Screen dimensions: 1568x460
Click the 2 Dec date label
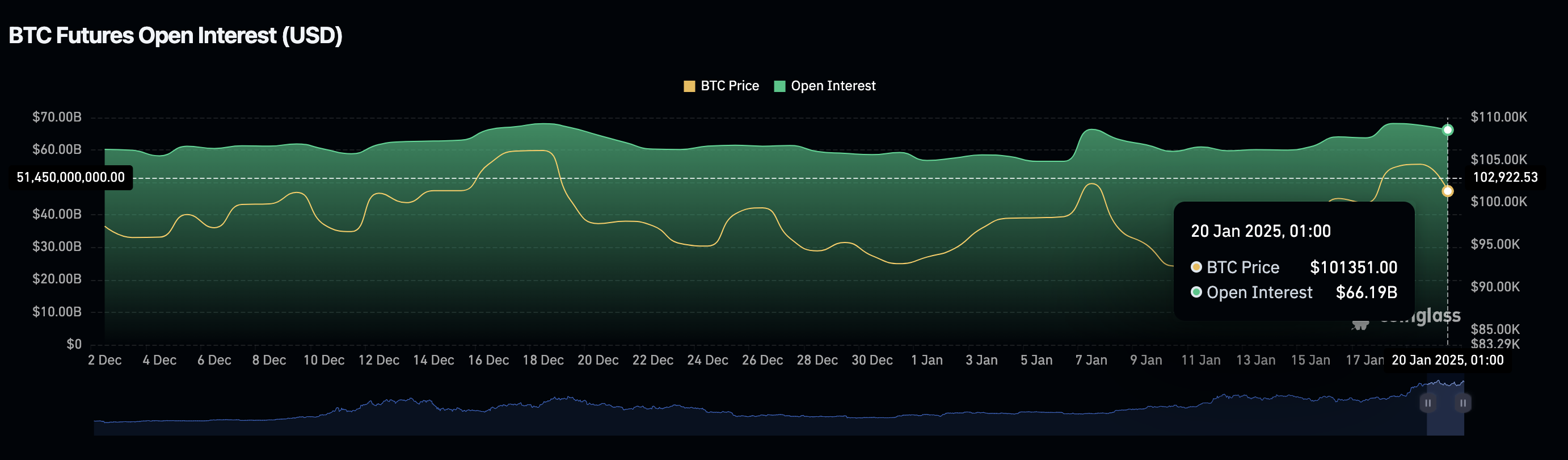[x=105, y=360]
